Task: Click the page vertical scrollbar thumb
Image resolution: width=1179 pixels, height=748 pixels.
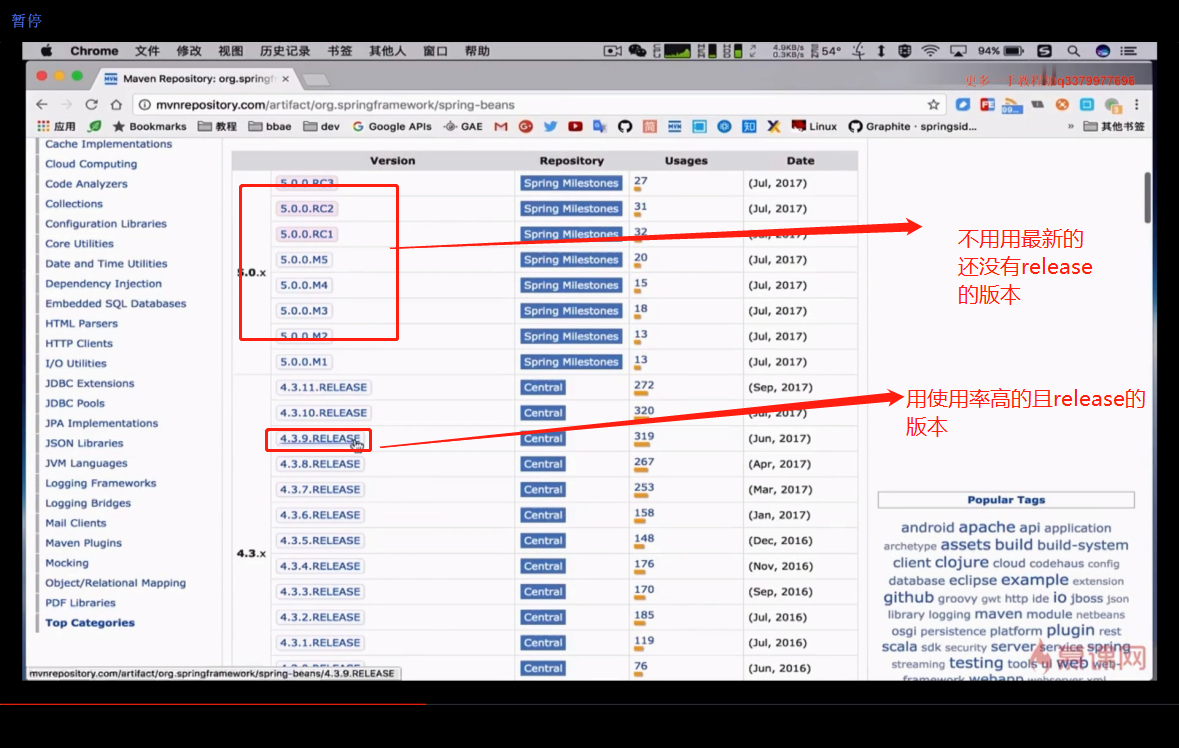Action: point(1147,198)
